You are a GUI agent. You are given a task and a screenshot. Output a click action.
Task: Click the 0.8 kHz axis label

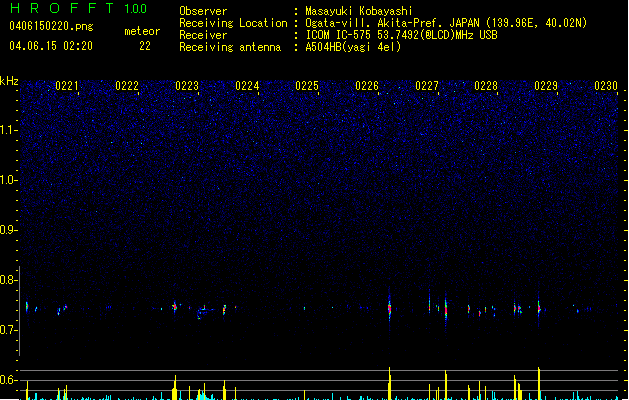point(8,280)
